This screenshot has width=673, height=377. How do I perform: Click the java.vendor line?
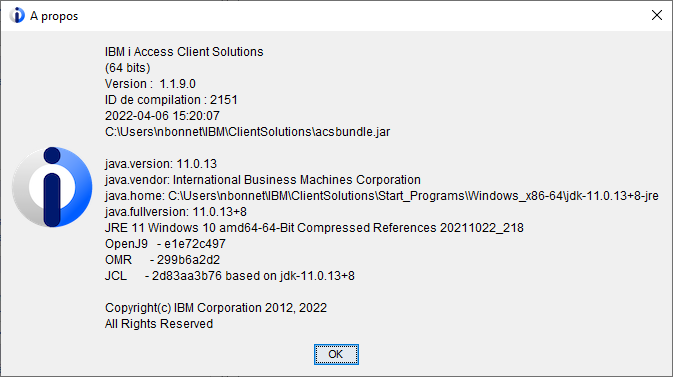(x=263, y=179)
